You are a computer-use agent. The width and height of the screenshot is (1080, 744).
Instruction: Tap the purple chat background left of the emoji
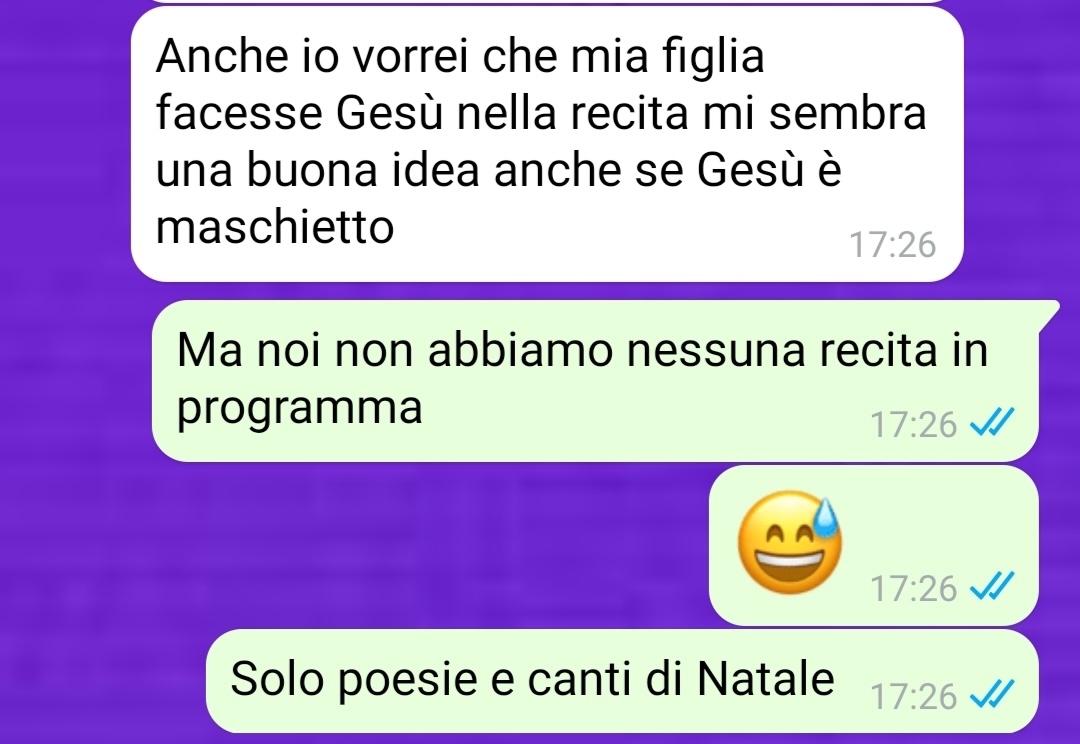click(x=413, y=544)
